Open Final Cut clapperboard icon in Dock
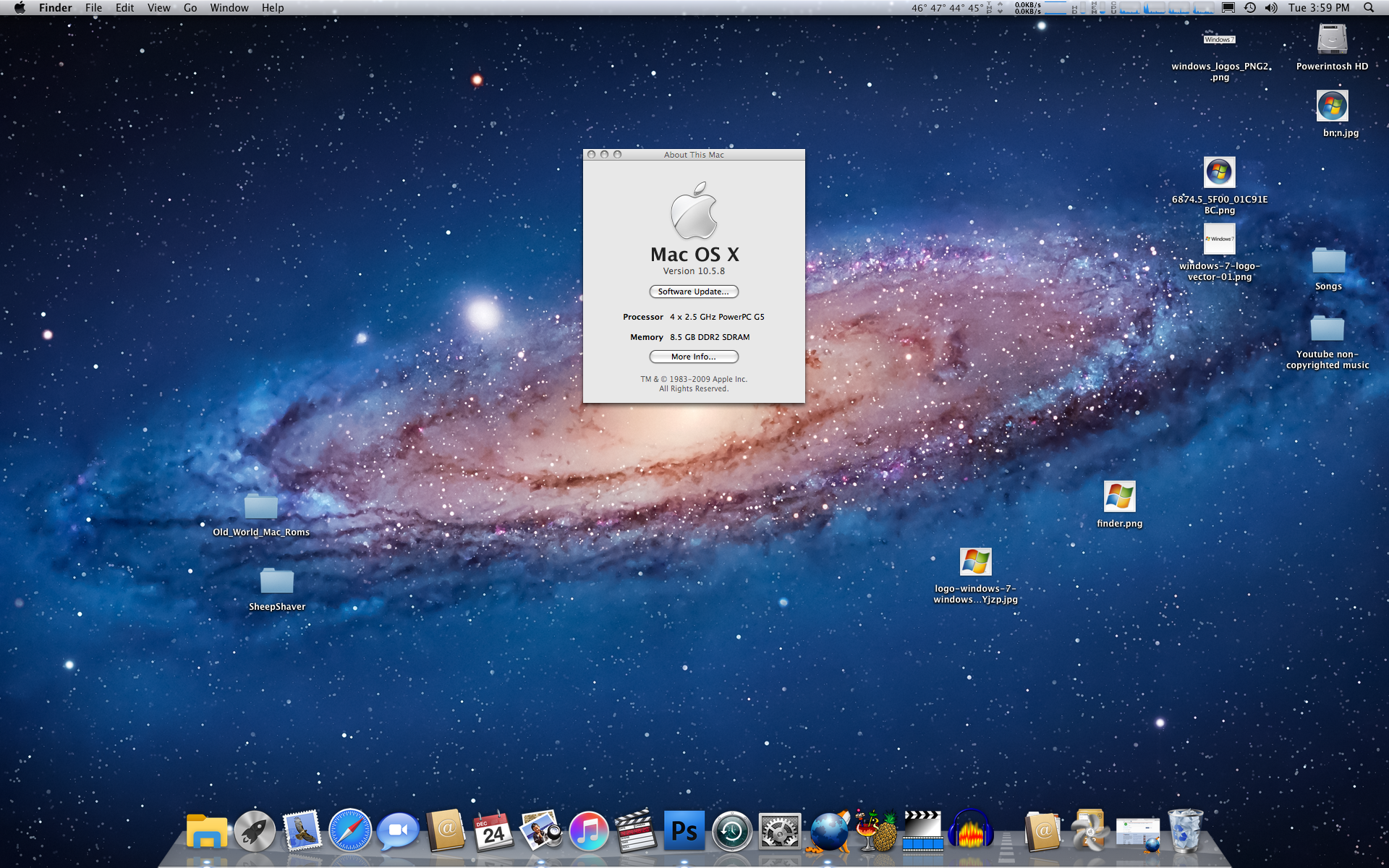This screenshot has height=868, width=1389. 636,832
